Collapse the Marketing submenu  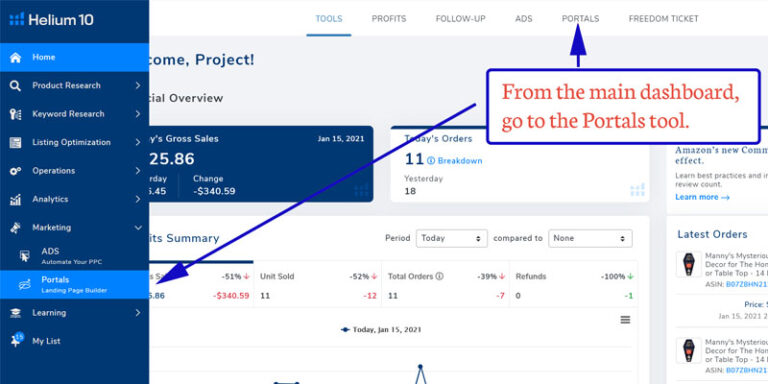138,228
